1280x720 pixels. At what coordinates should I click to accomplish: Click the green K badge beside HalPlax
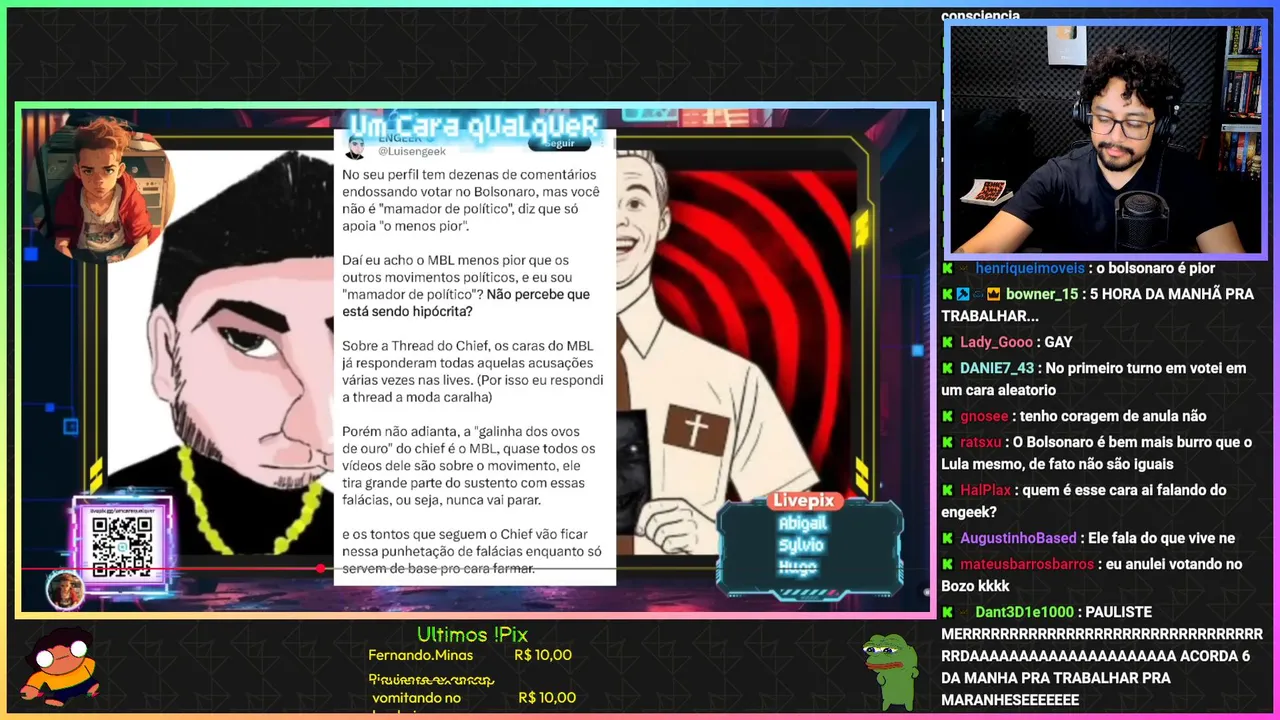pyautogui.click(x=947, y=490)
